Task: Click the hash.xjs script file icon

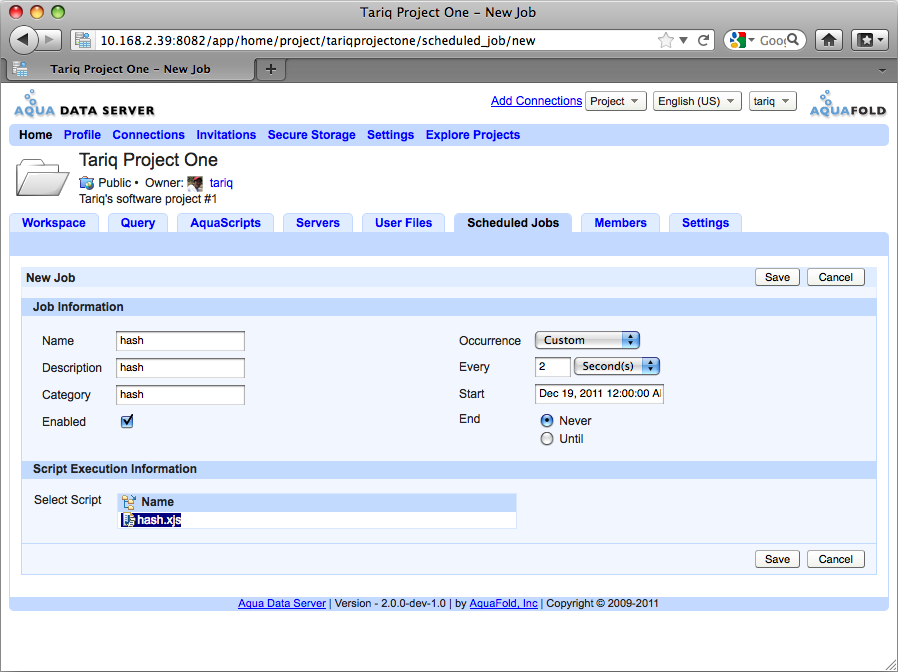Action: [x=129, y=520]
